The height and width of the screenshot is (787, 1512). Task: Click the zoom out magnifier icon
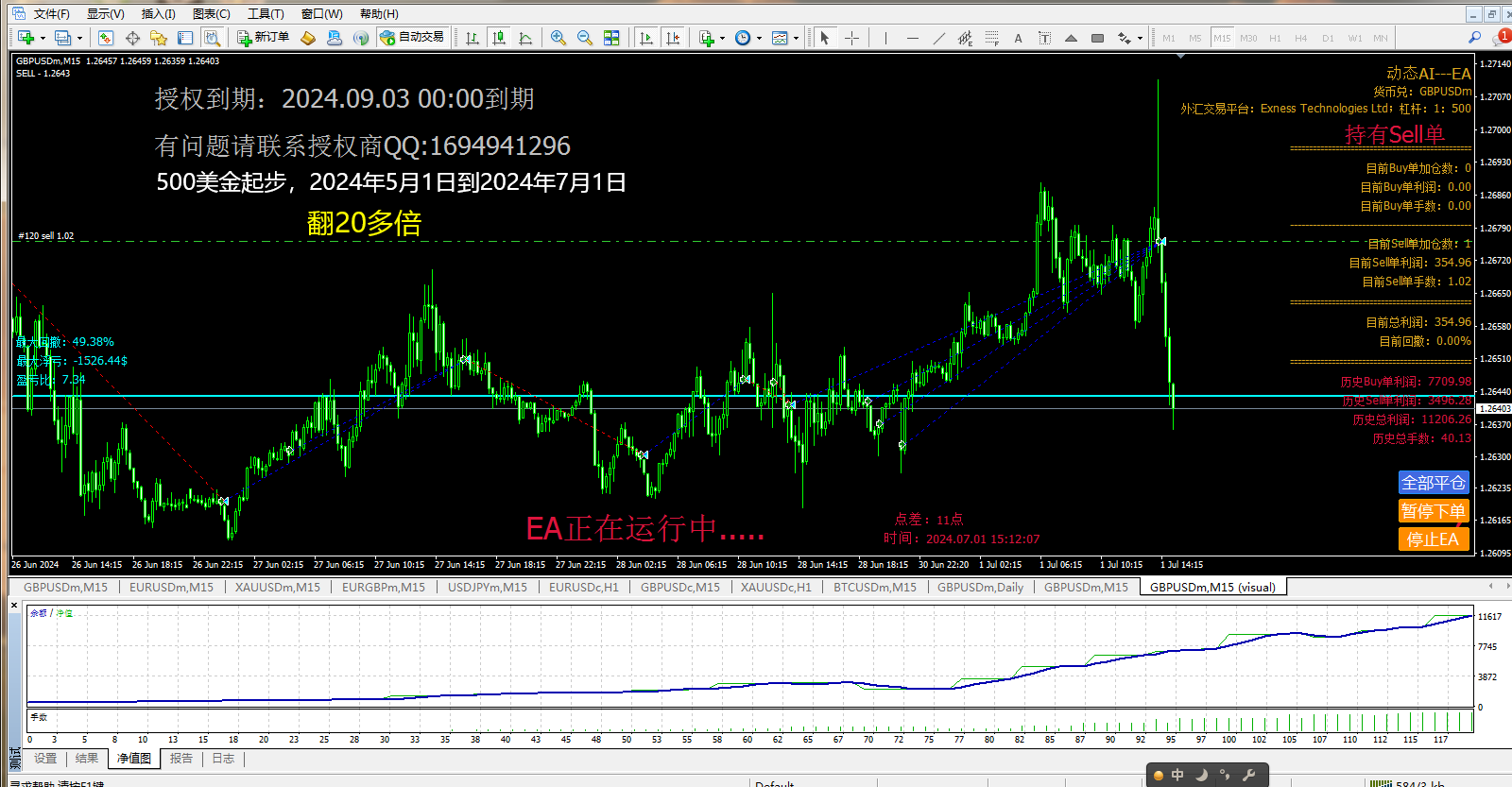(x=585, y=38)
